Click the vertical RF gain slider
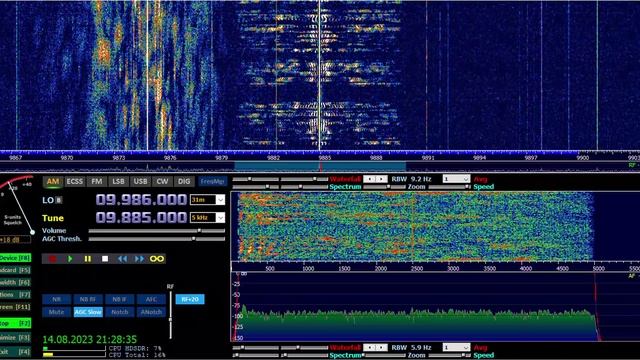 coord(171,315)
